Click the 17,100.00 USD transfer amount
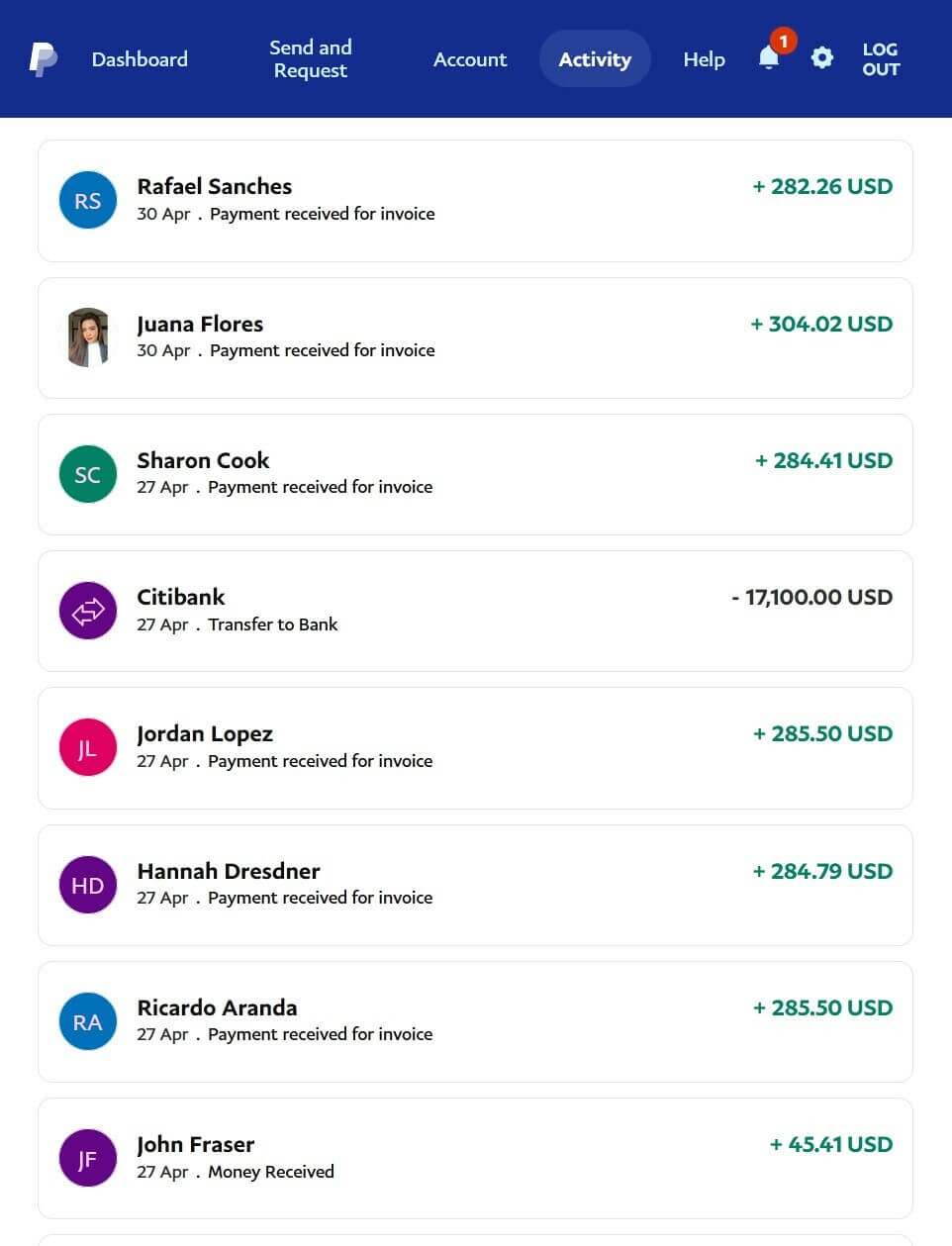The width and height of the screenshot is (952, 1246). [811, 597]
